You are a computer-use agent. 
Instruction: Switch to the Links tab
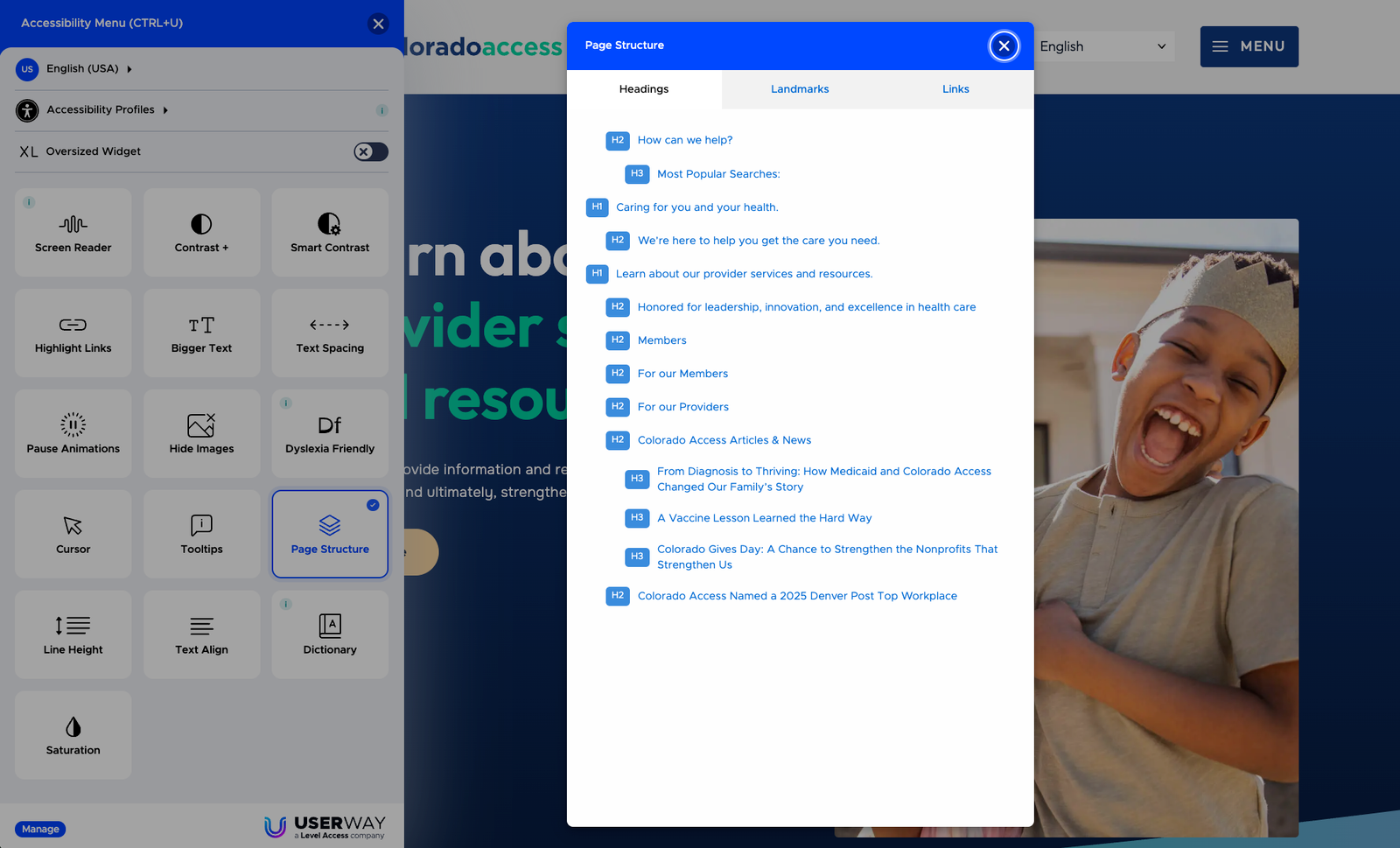coord(955,89)
